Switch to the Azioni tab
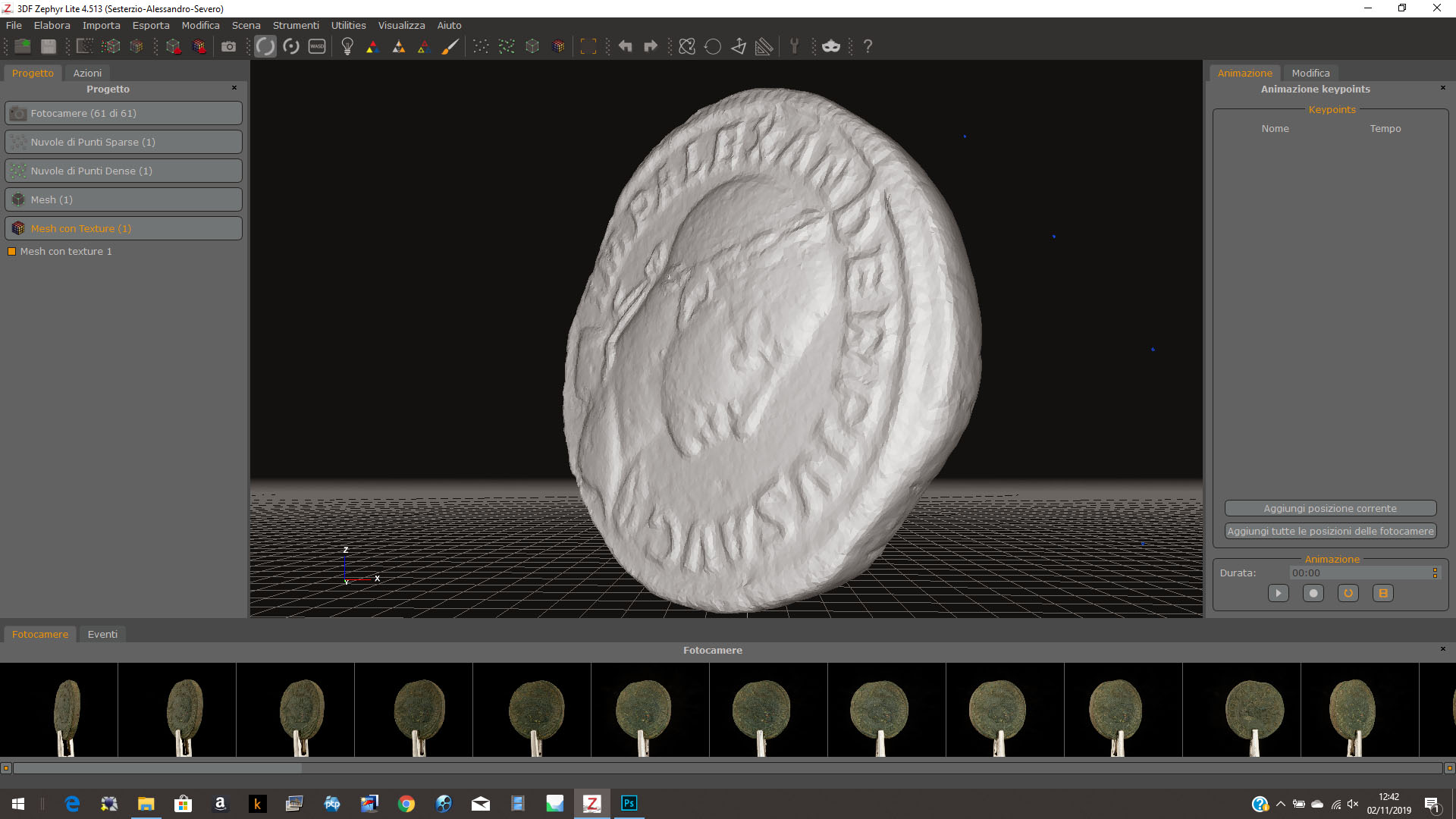The height and width of the screenshot is (819, 1456). point(87,73)
